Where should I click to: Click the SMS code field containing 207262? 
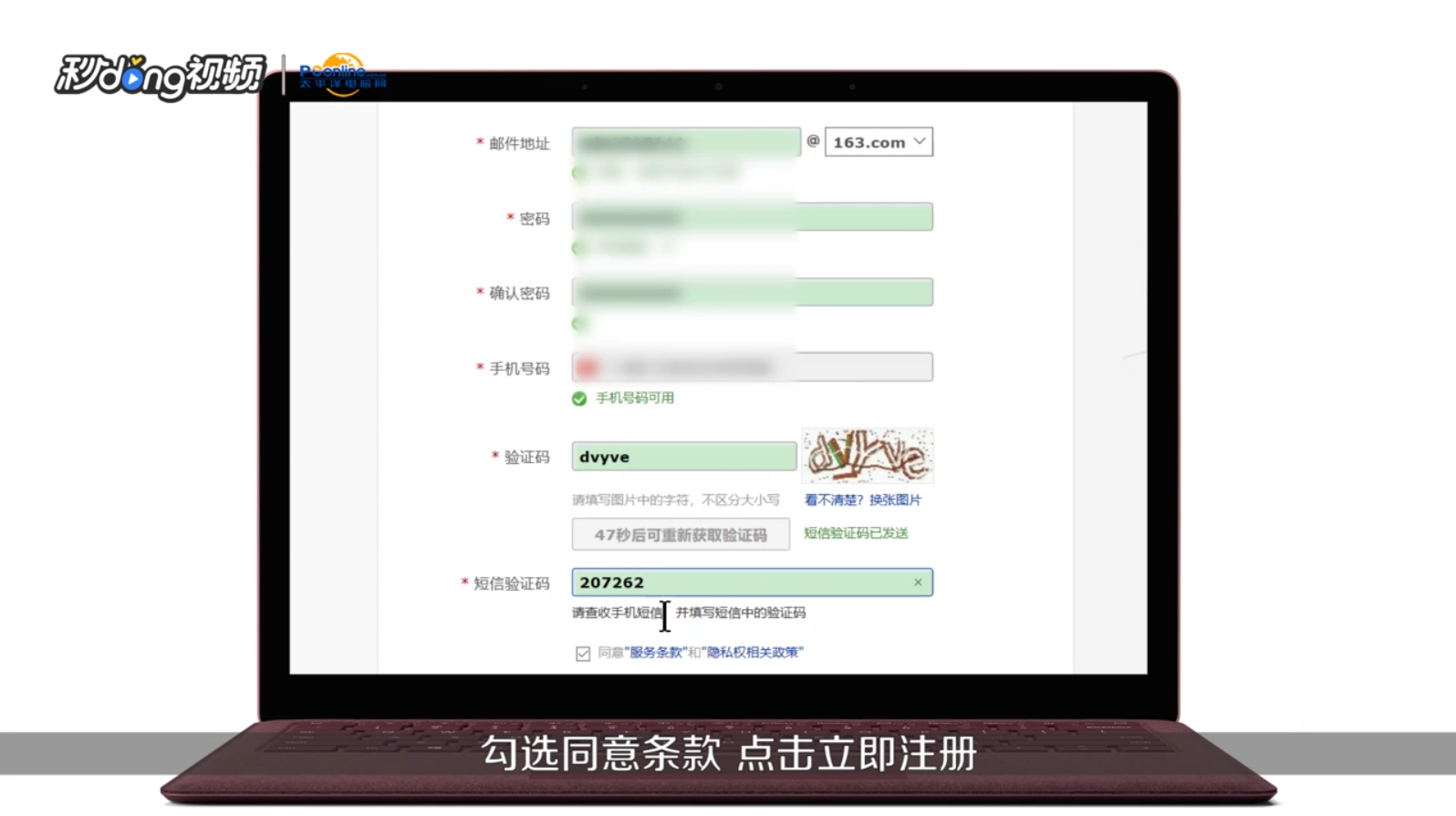point(752,583)
